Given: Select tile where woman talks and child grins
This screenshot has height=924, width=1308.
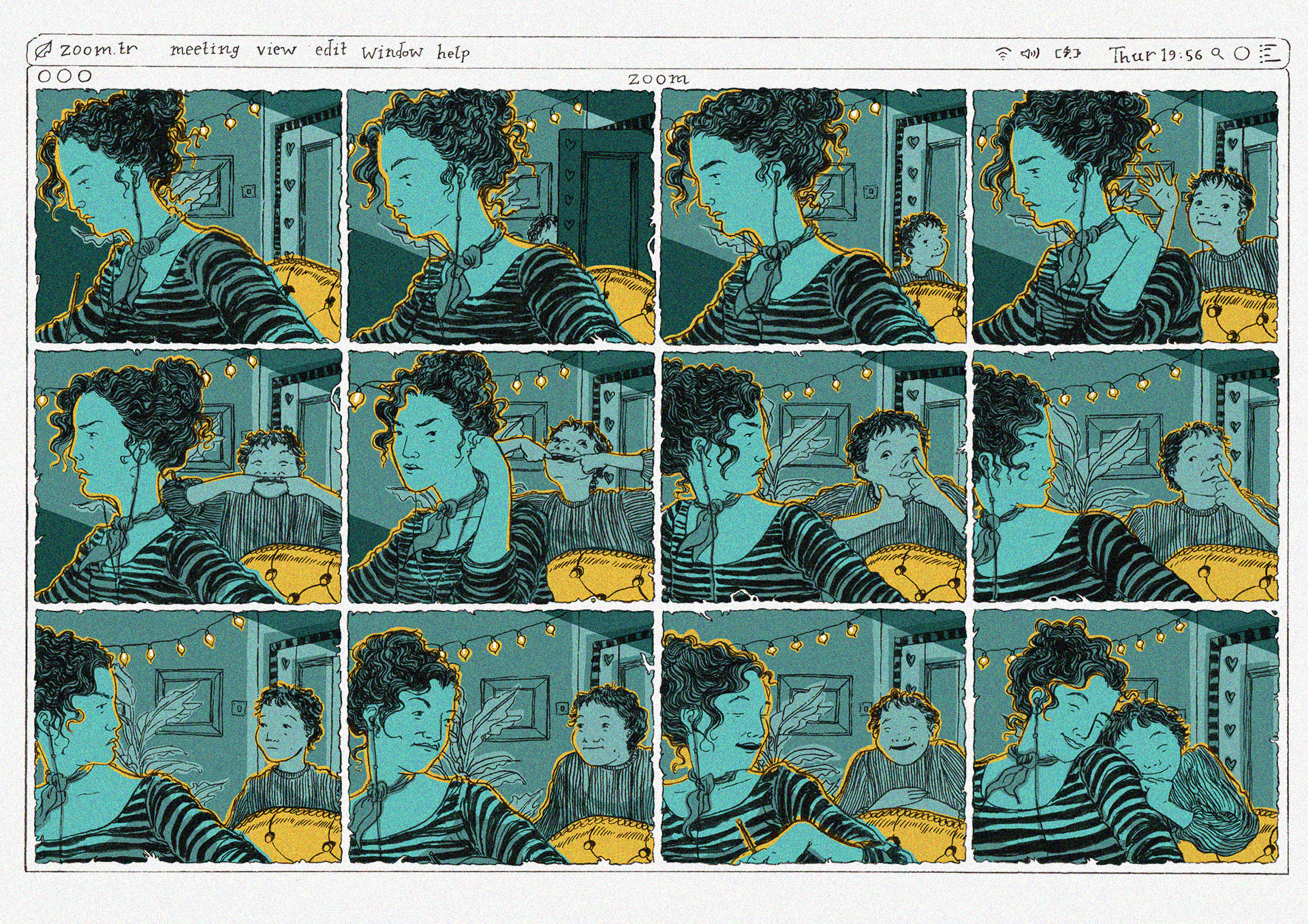Looking at the screenshot, I should [x=813, y=737].
